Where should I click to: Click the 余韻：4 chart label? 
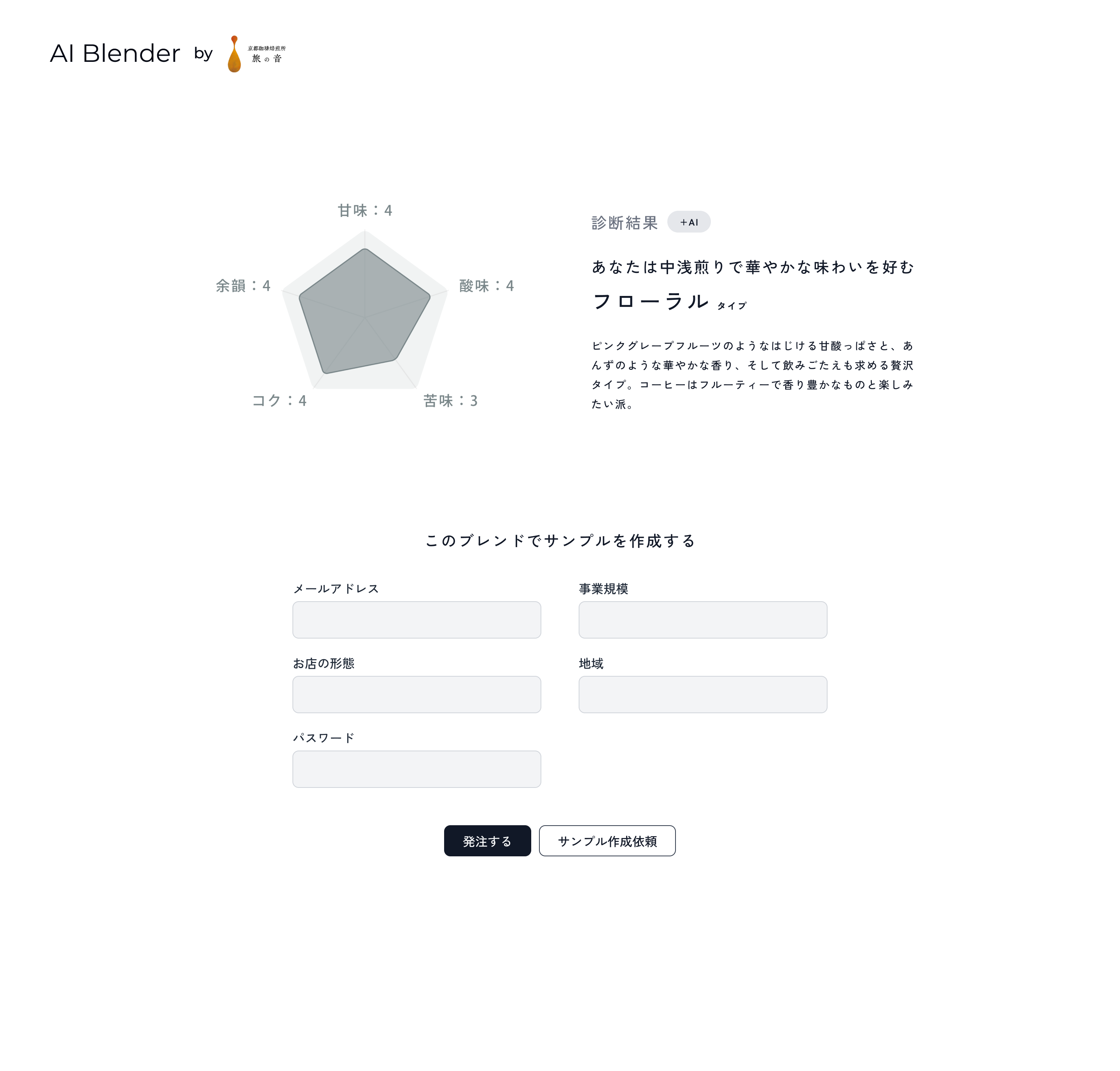(x=243, y=285)
